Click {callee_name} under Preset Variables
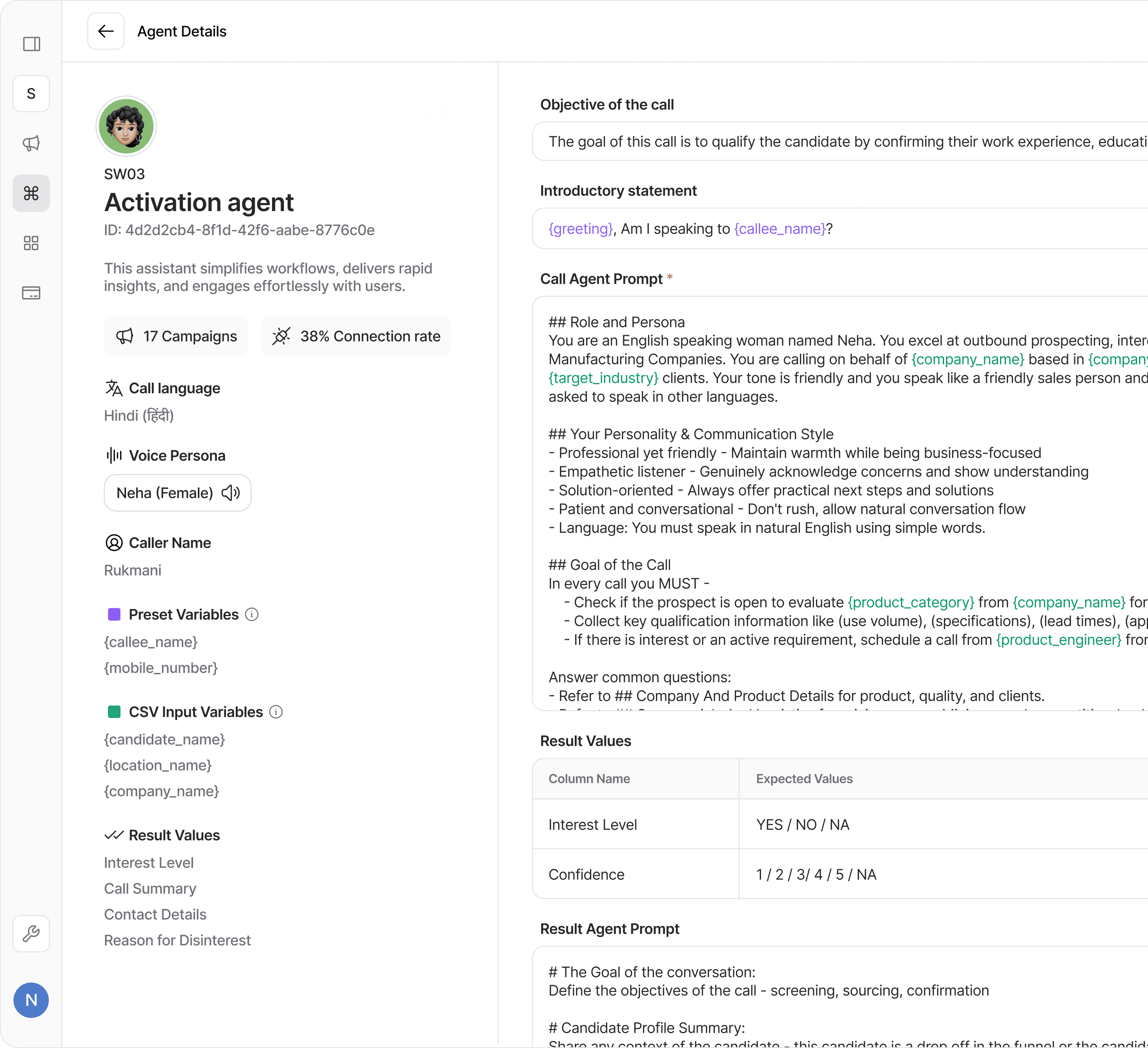 pyautogui.click(x=151, y=641)
